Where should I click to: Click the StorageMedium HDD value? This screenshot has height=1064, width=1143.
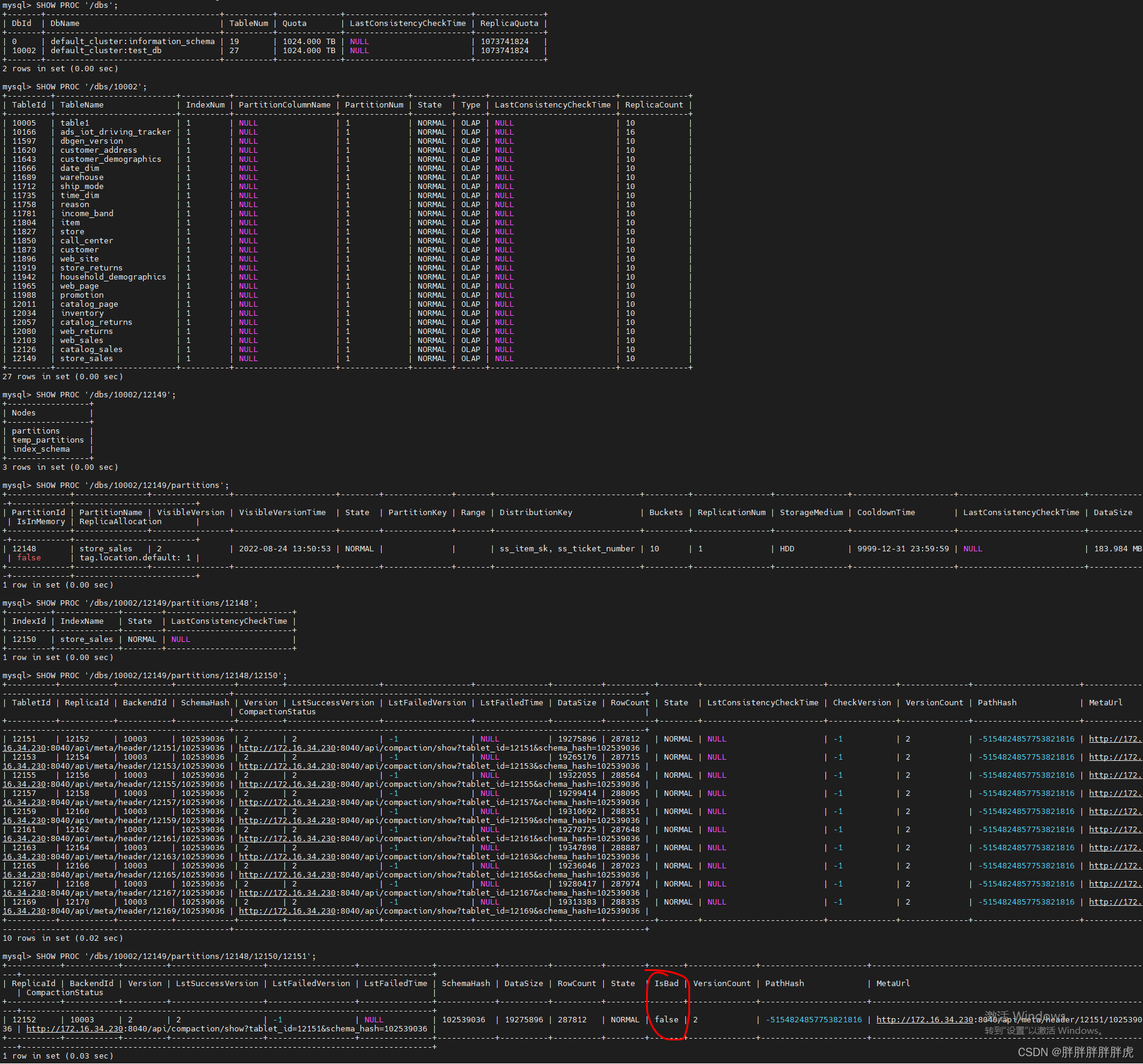tap(787, 548)
